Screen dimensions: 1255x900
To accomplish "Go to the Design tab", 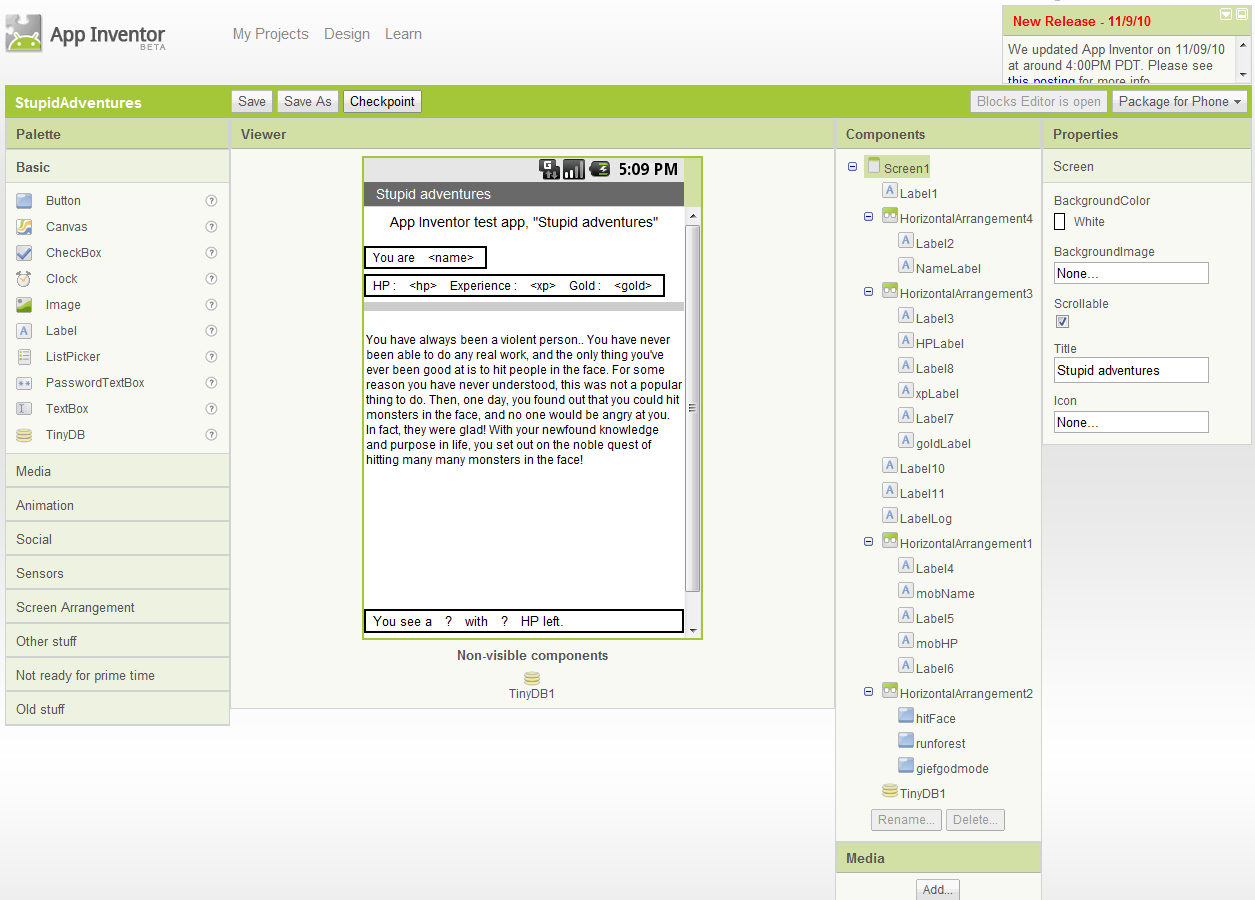I will (347, 34).
